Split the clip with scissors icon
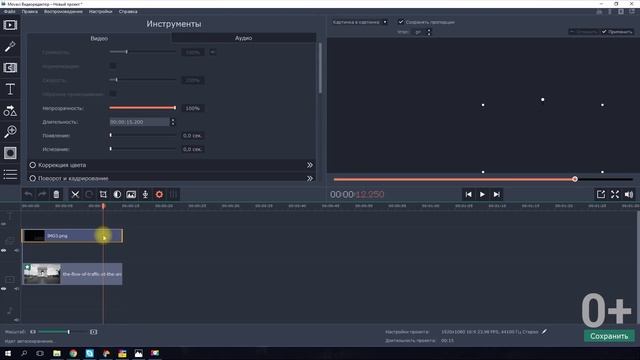The image size is (640, 360). tap(75, 195)
